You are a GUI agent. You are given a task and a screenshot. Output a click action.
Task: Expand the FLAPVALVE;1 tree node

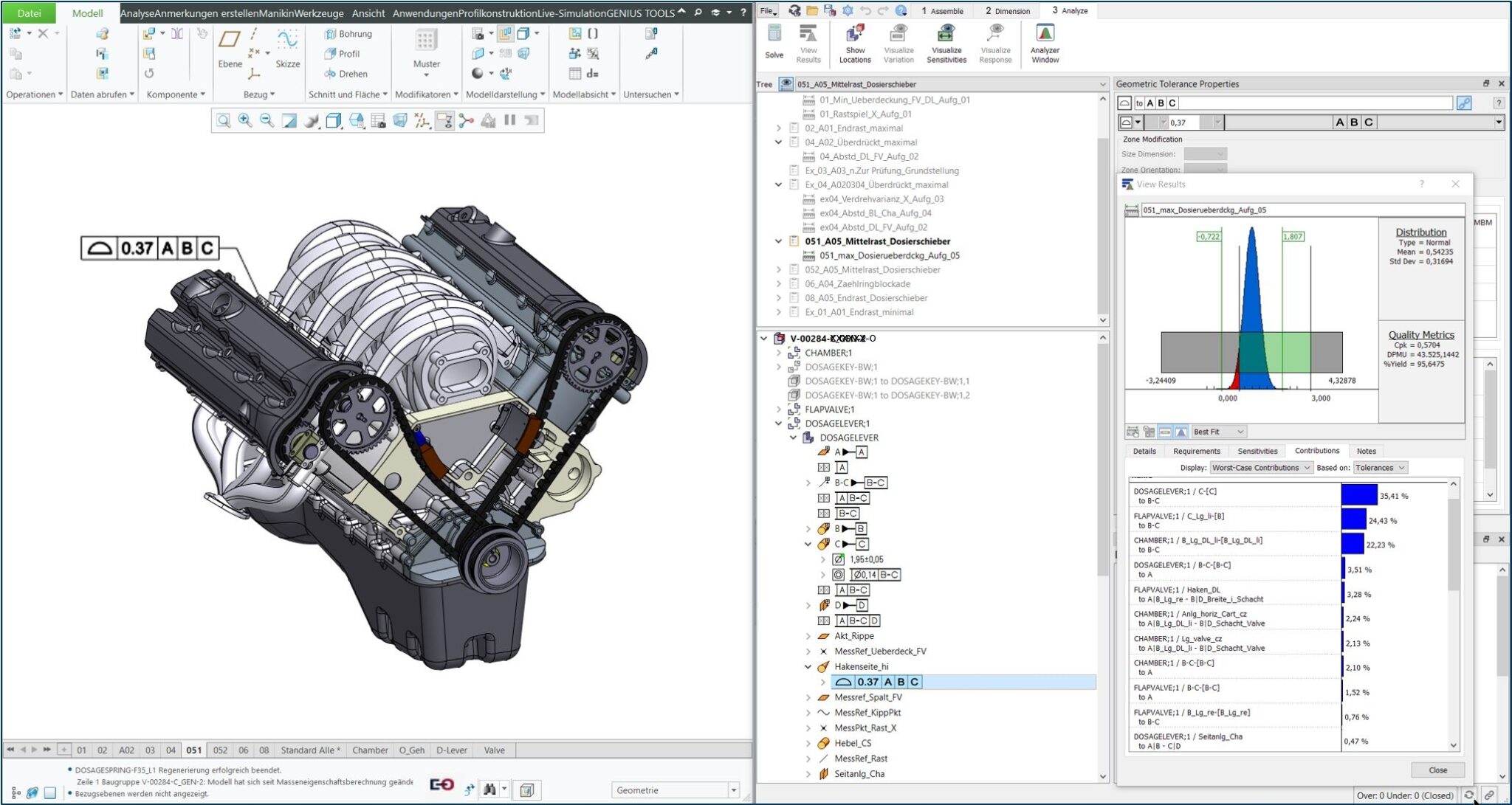(x=778, y=410)
